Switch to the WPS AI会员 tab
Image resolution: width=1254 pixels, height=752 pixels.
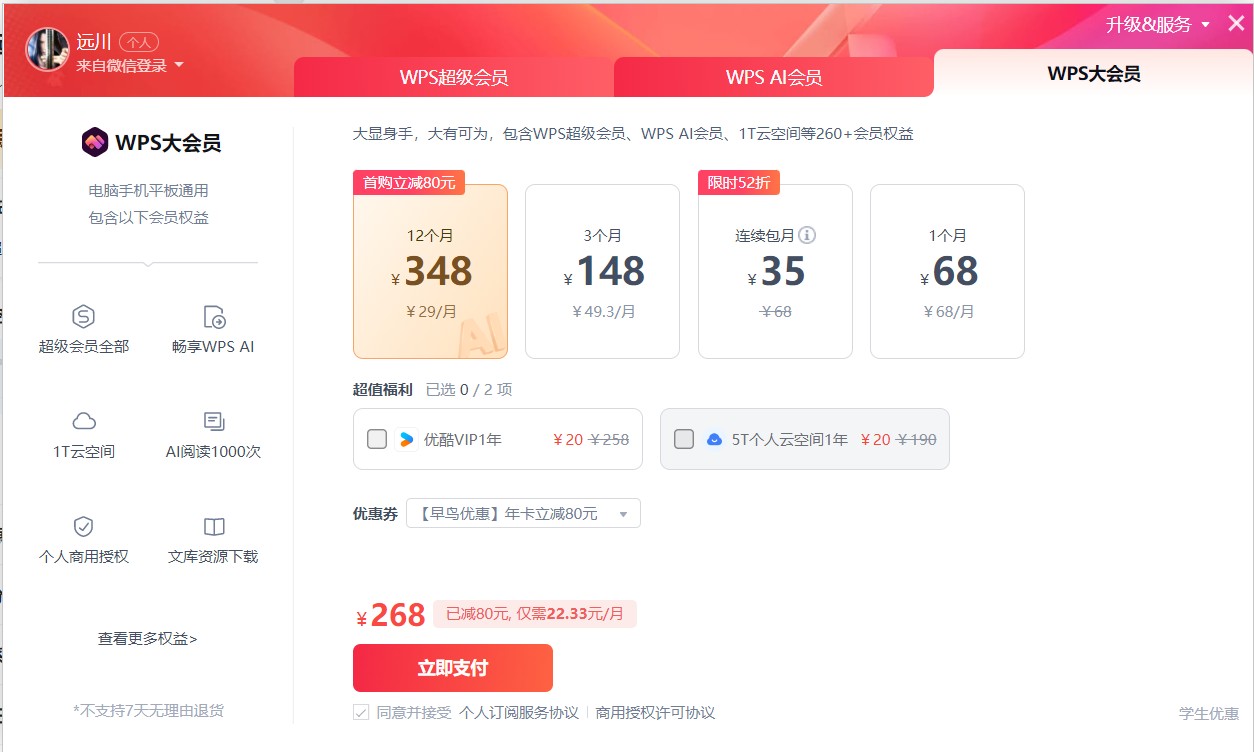coord(774,77)
